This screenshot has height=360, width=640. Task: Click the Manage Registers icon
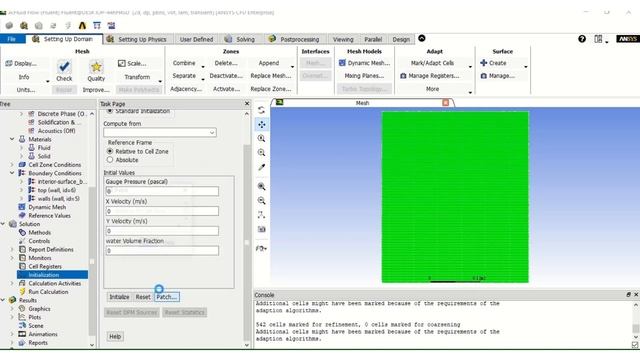pos(403,76)
